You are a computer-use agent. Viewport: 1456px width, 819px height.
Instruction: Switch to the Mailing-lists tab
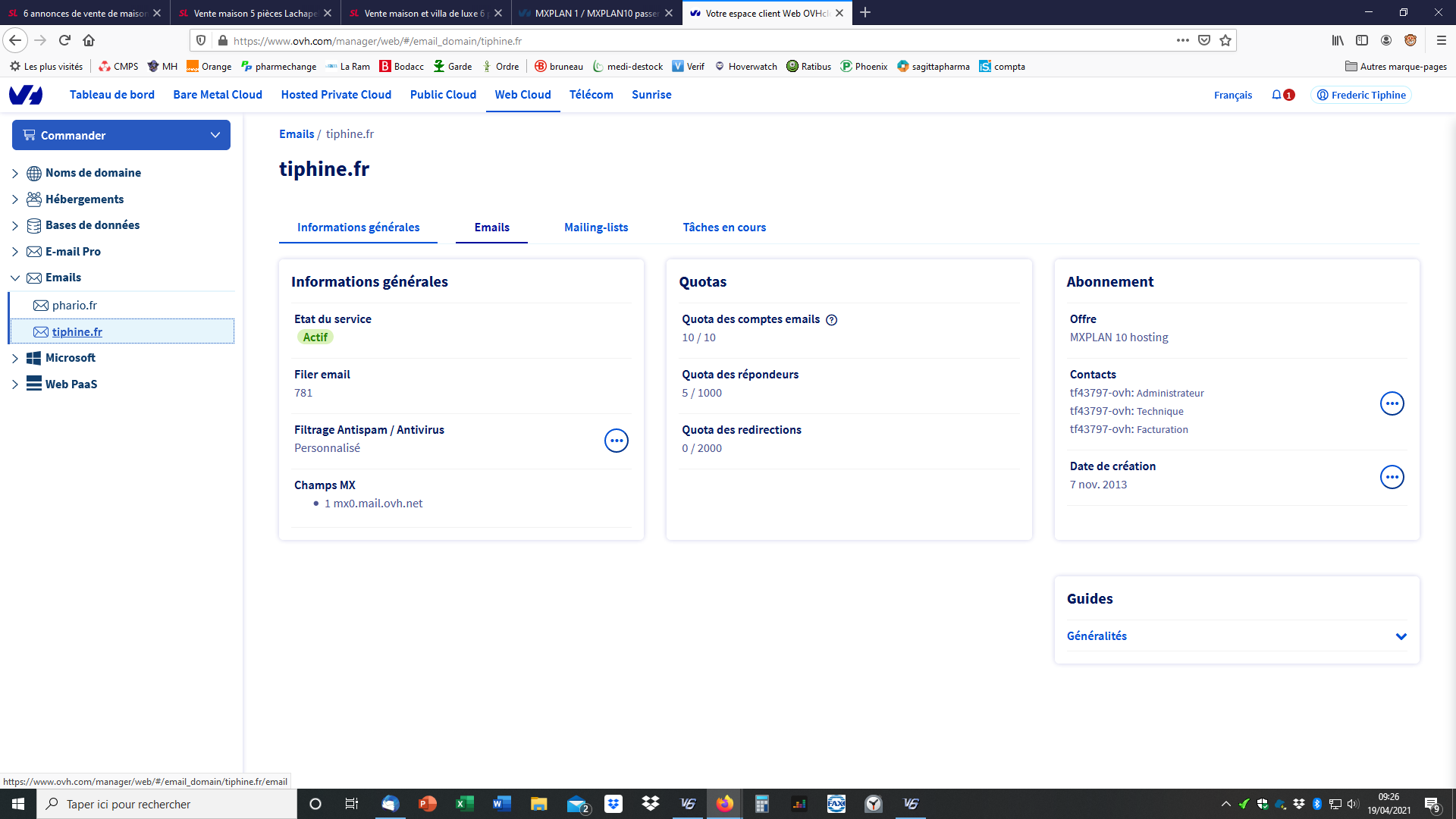click(x=595, y=227)
